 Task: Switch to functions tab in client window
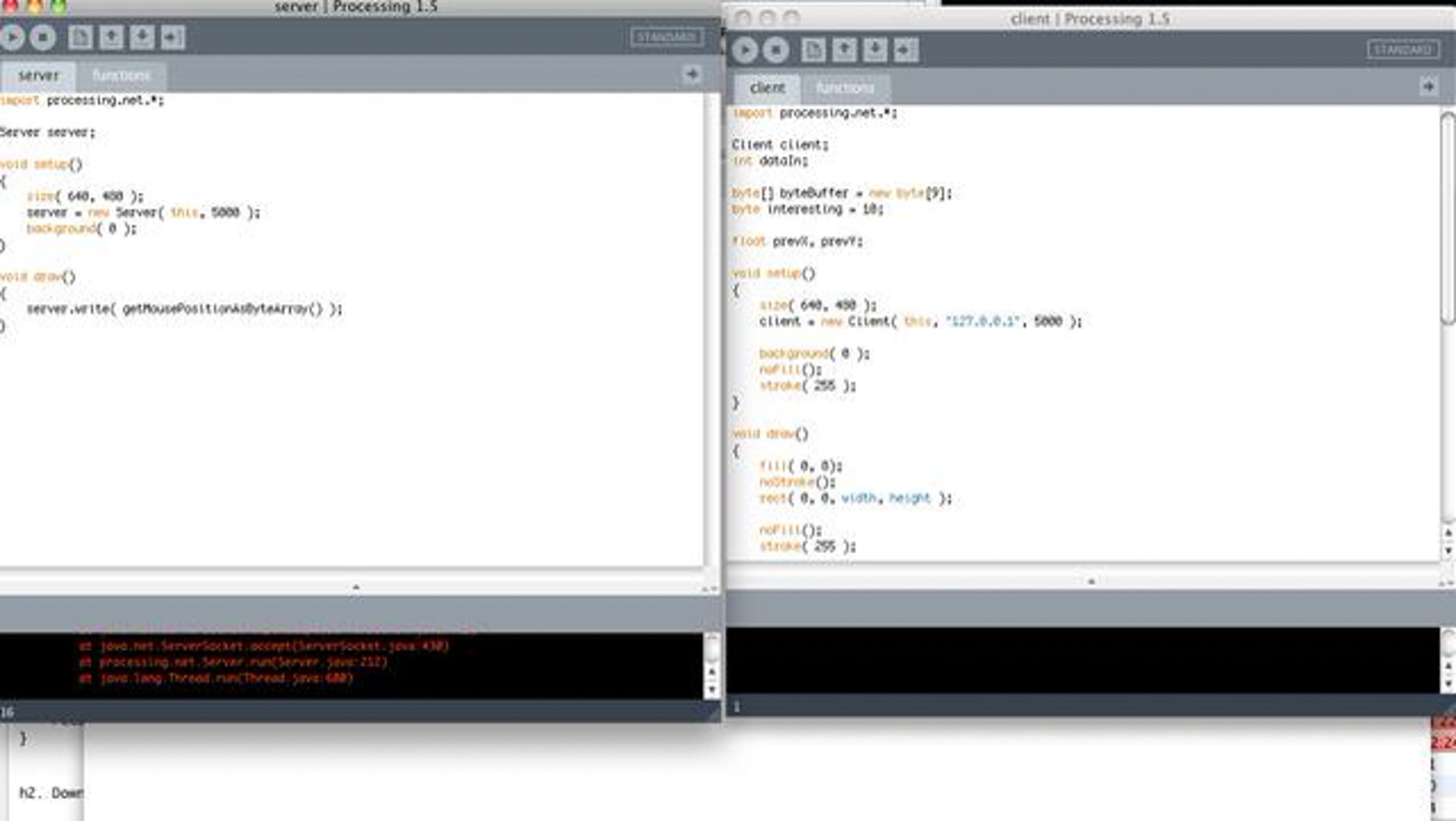click(845, 89)
